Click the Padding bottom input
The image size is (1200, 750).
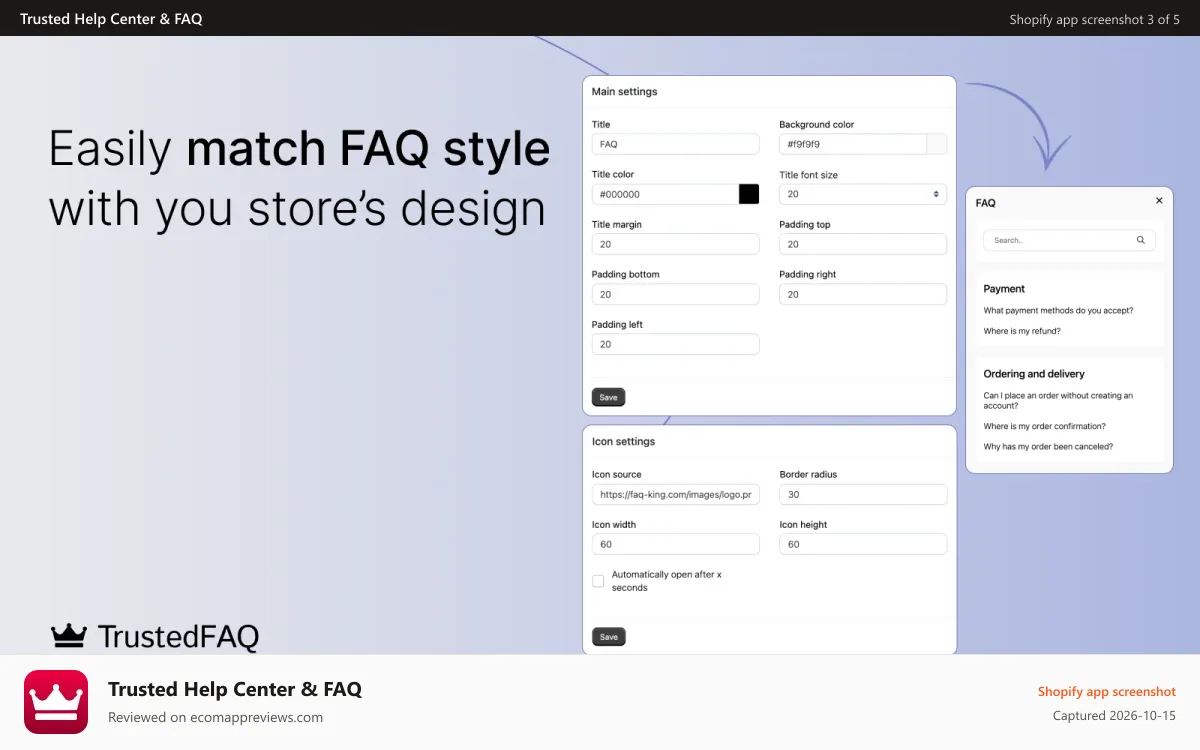coord(675,294)
